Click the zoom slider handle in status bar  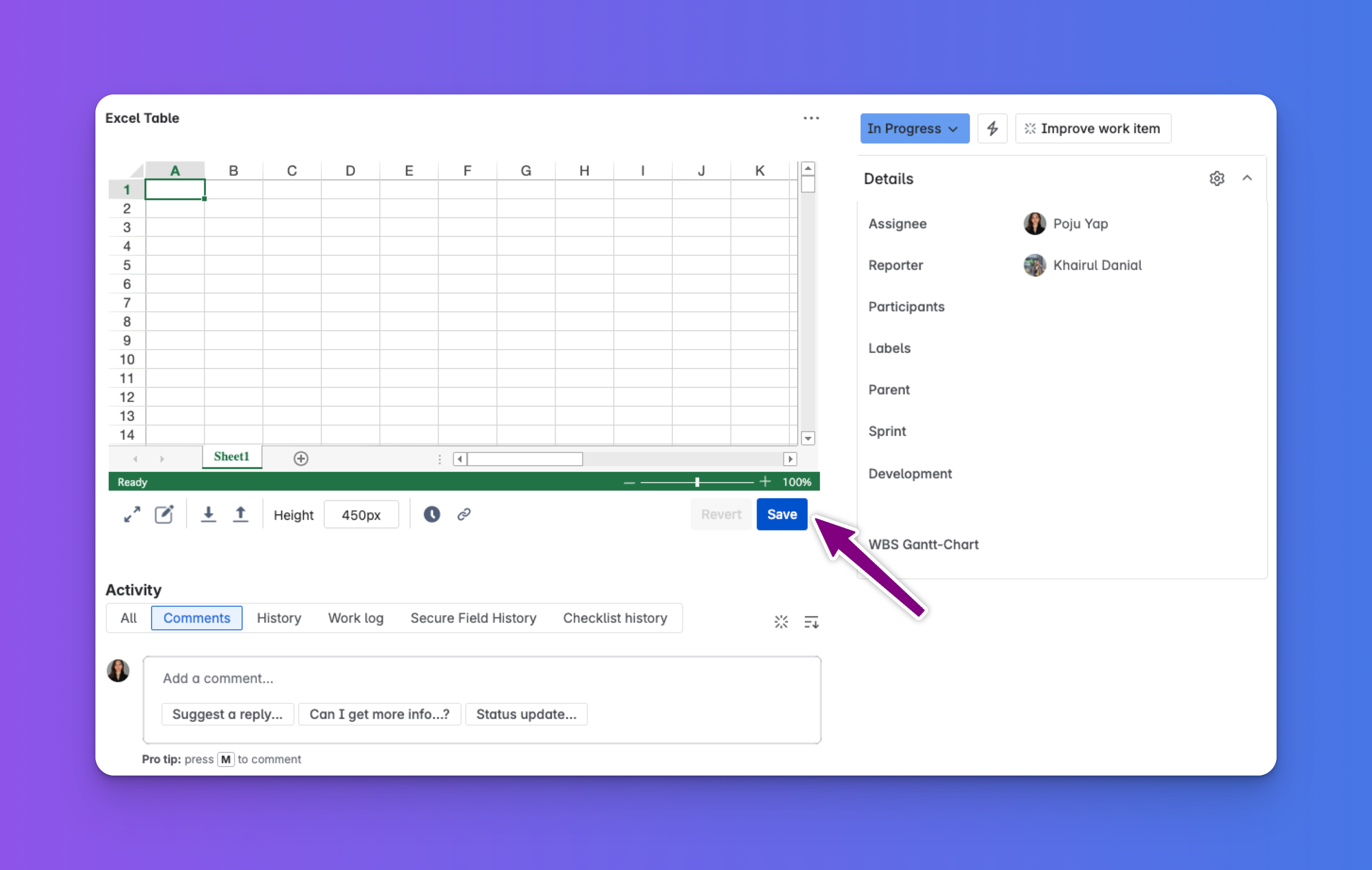click(697, 482)
